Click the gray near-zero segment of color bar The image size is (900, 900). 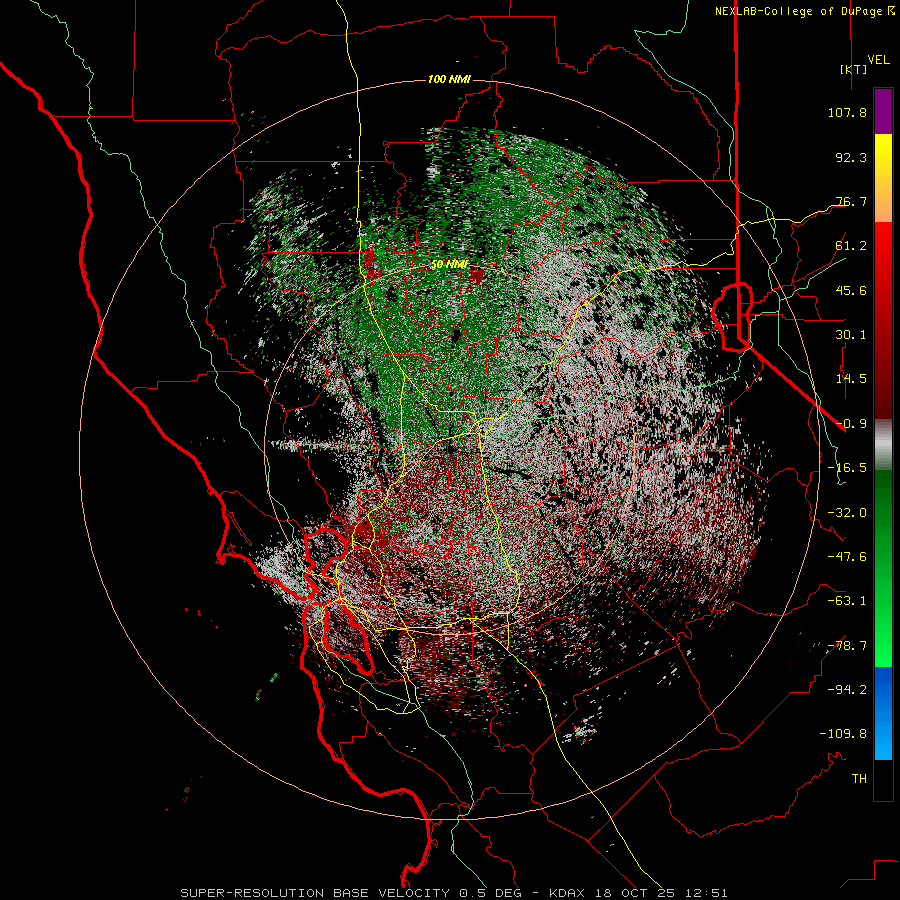[883, 445]
